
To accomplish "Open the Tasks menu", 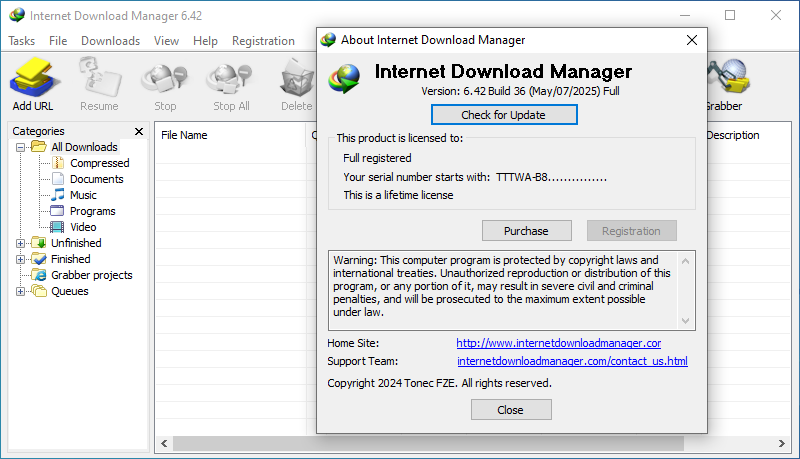I will pos(21,41).
